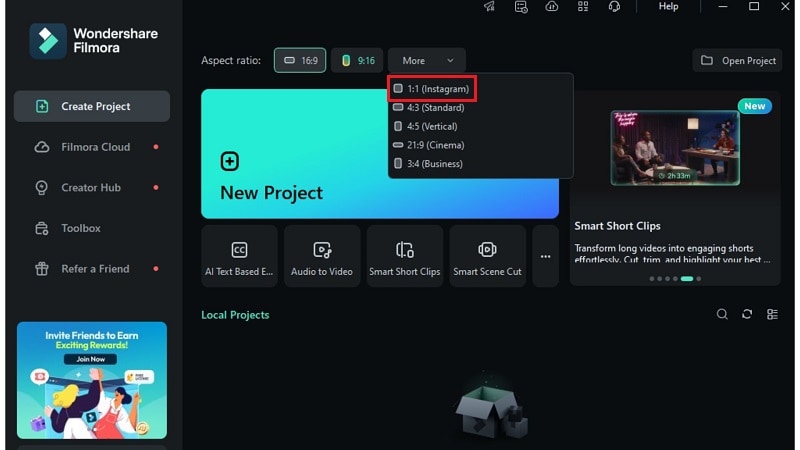This screenshot has width=800, height=450.
Task: Select the 9:16 aspect ratio
Action: pos(357,60)
